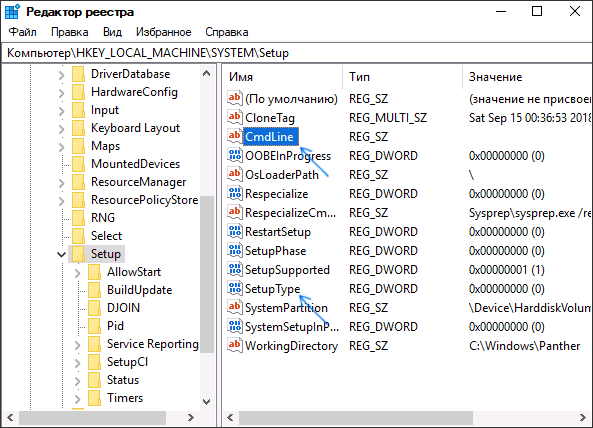
Task: Click the CmdLine string value icon
Action: (x=234, y=136)
